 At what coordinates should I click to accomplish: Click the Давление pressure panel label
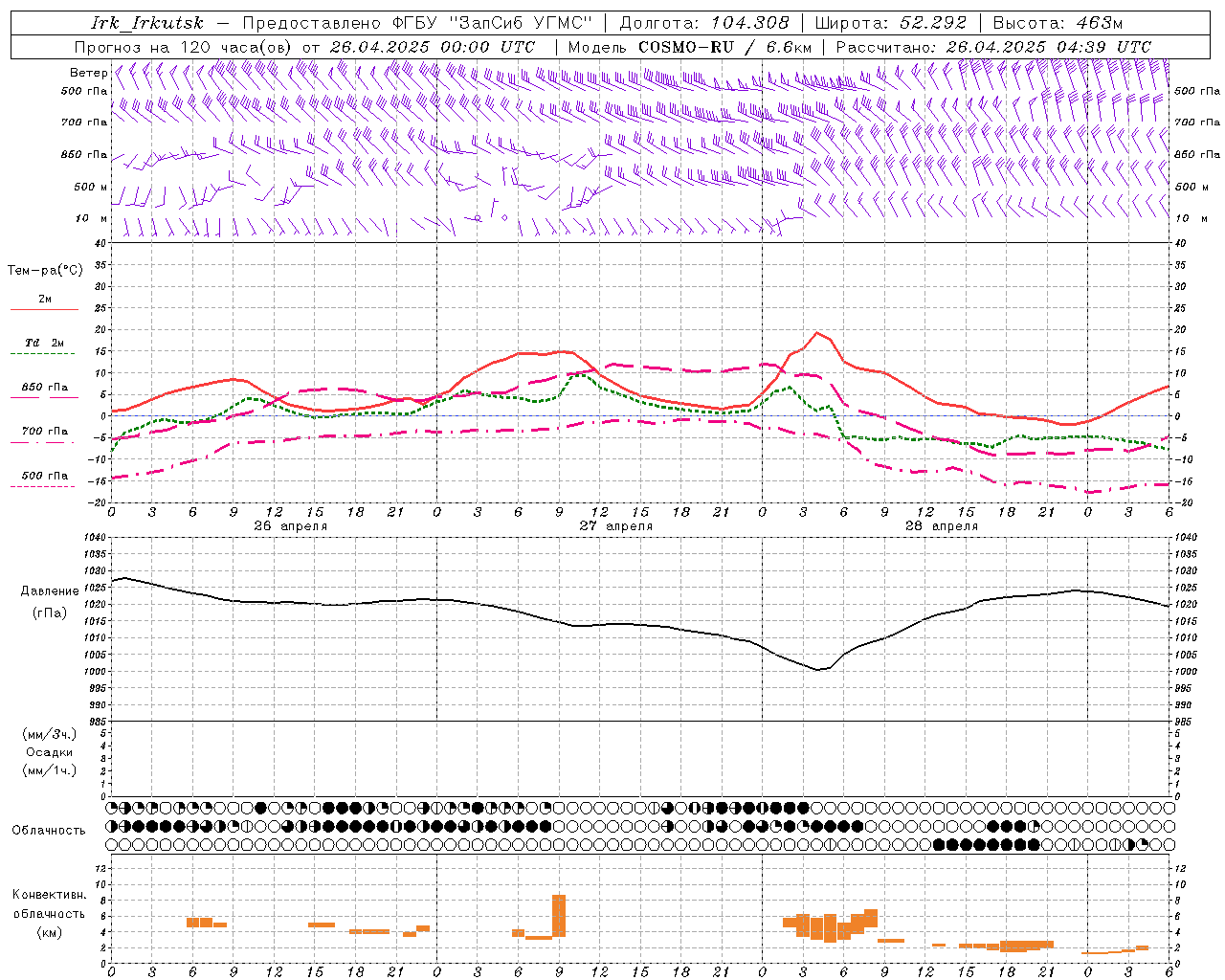50,591
